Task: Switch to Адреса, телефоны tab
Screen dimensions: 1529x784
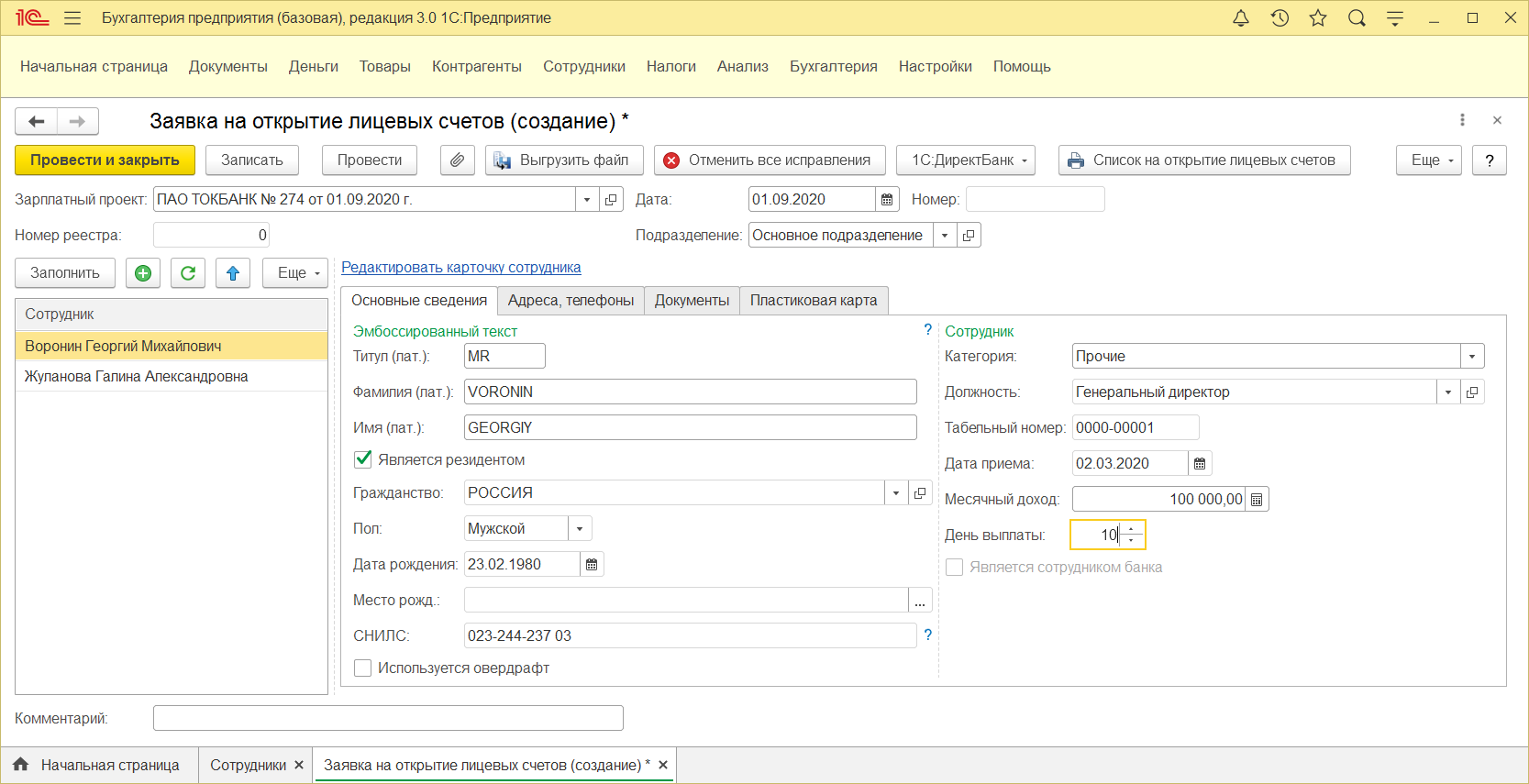Action: 571,301
